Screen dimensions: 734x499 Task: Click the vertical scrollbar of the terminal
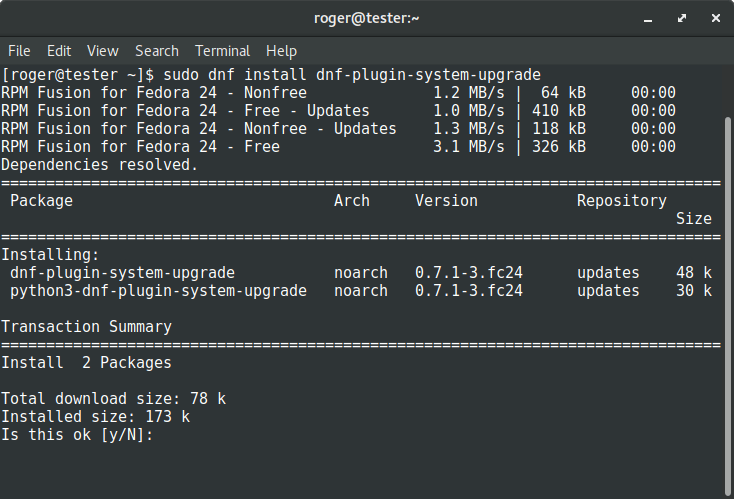(728, 304)
